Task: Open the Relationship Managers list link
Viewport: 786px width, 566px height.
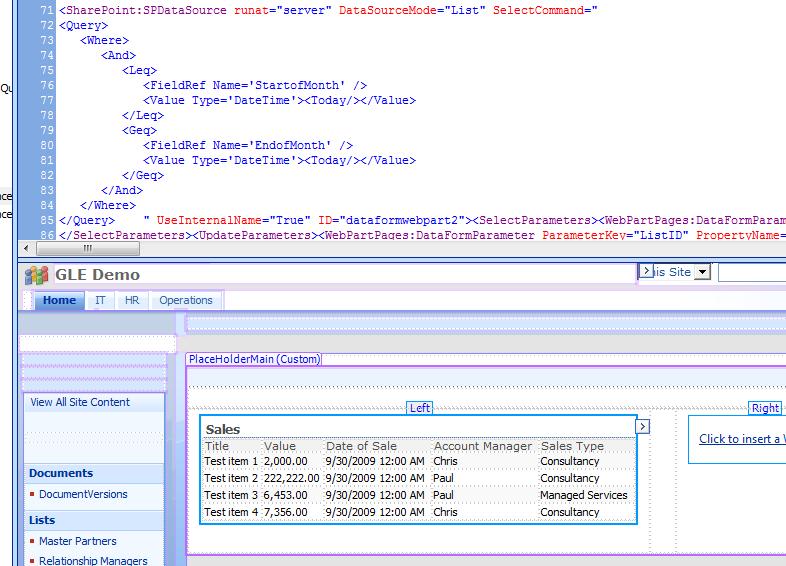Action: [x=93, y=560]
